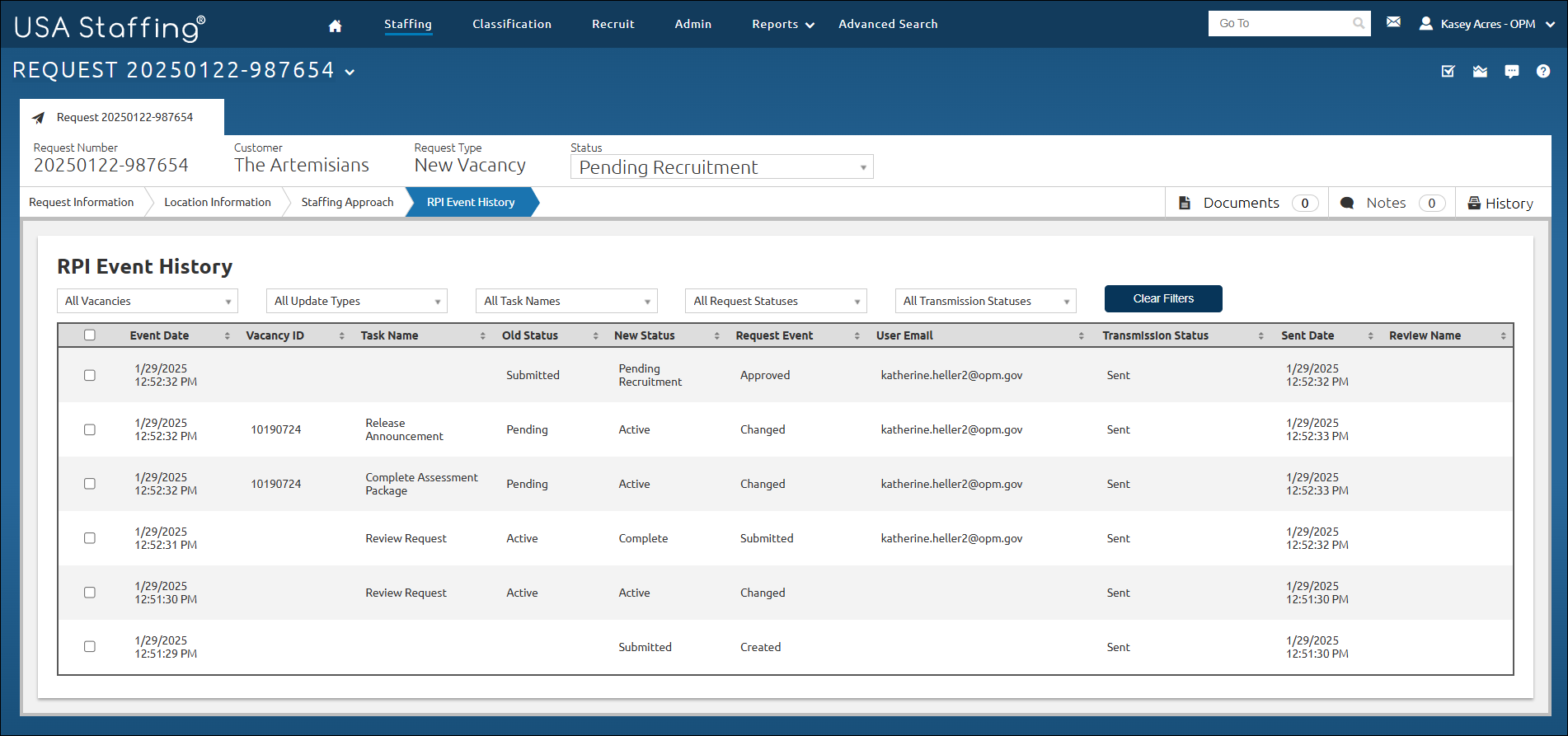This screenshot has height=736, width=1568.
Task: Click the Clear Filters button
Action: coord(1163,298)
